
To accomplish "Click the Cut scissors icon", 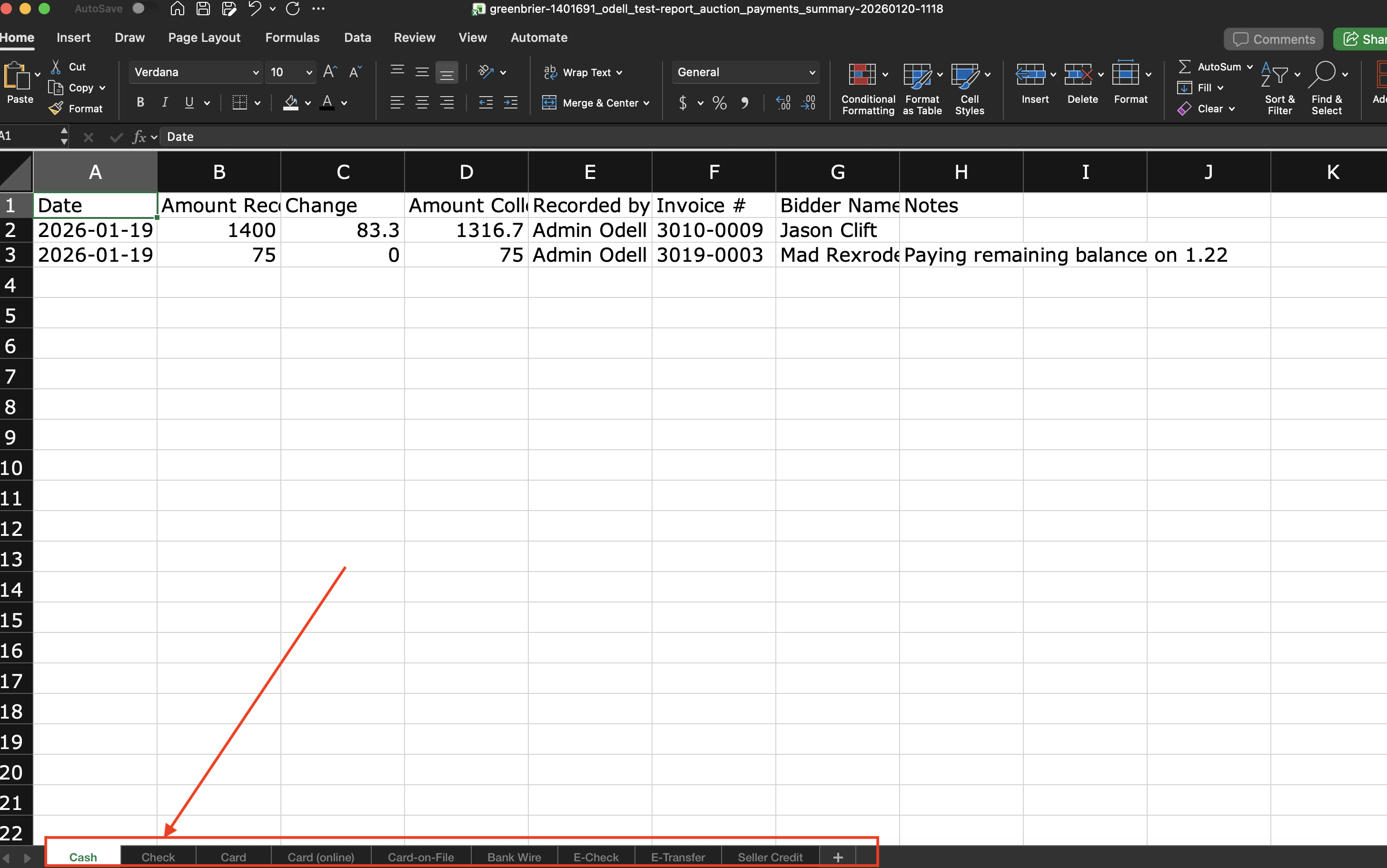I will point(56,67).
